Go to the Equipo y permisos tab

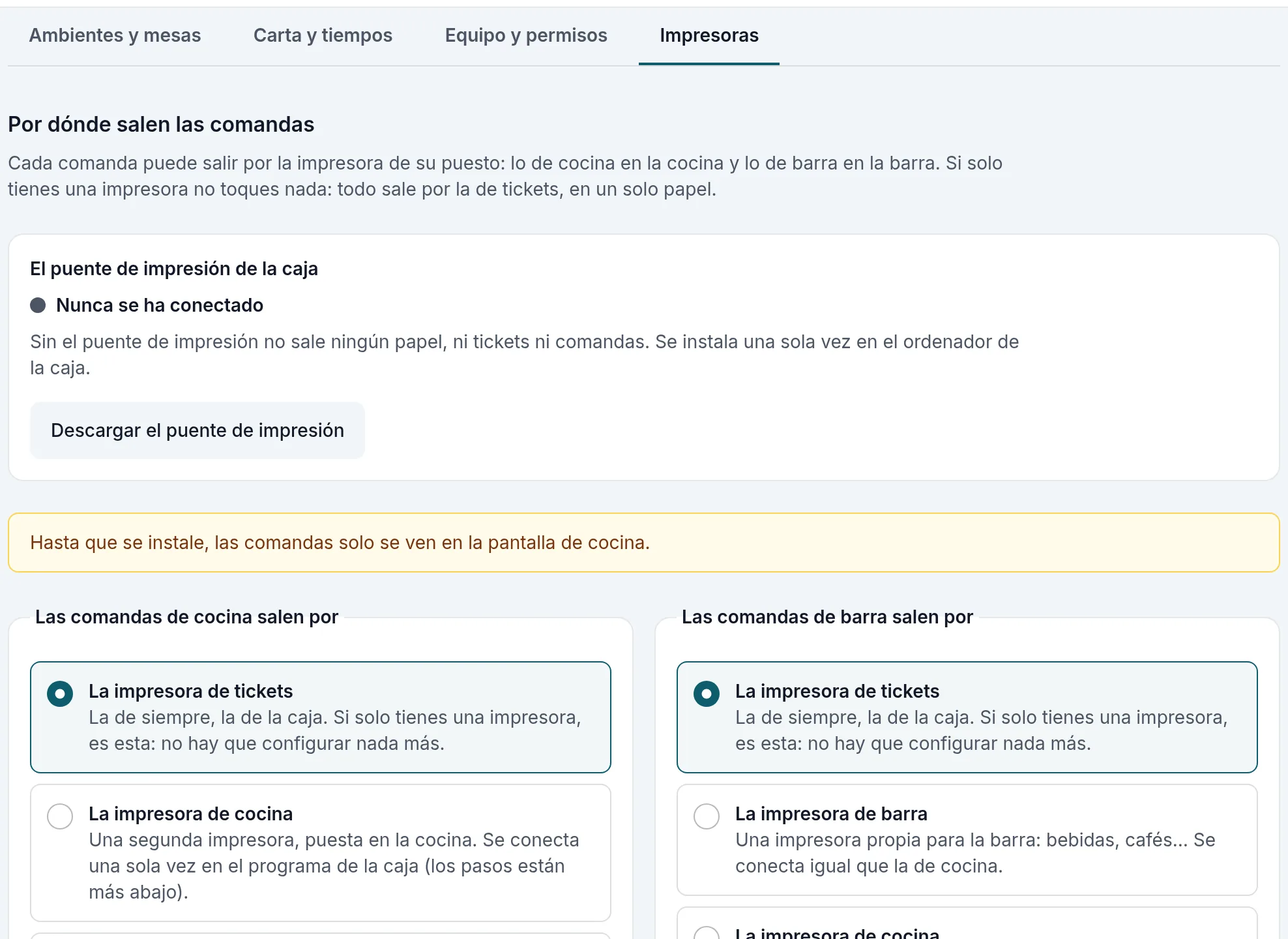tap(526, 35)
